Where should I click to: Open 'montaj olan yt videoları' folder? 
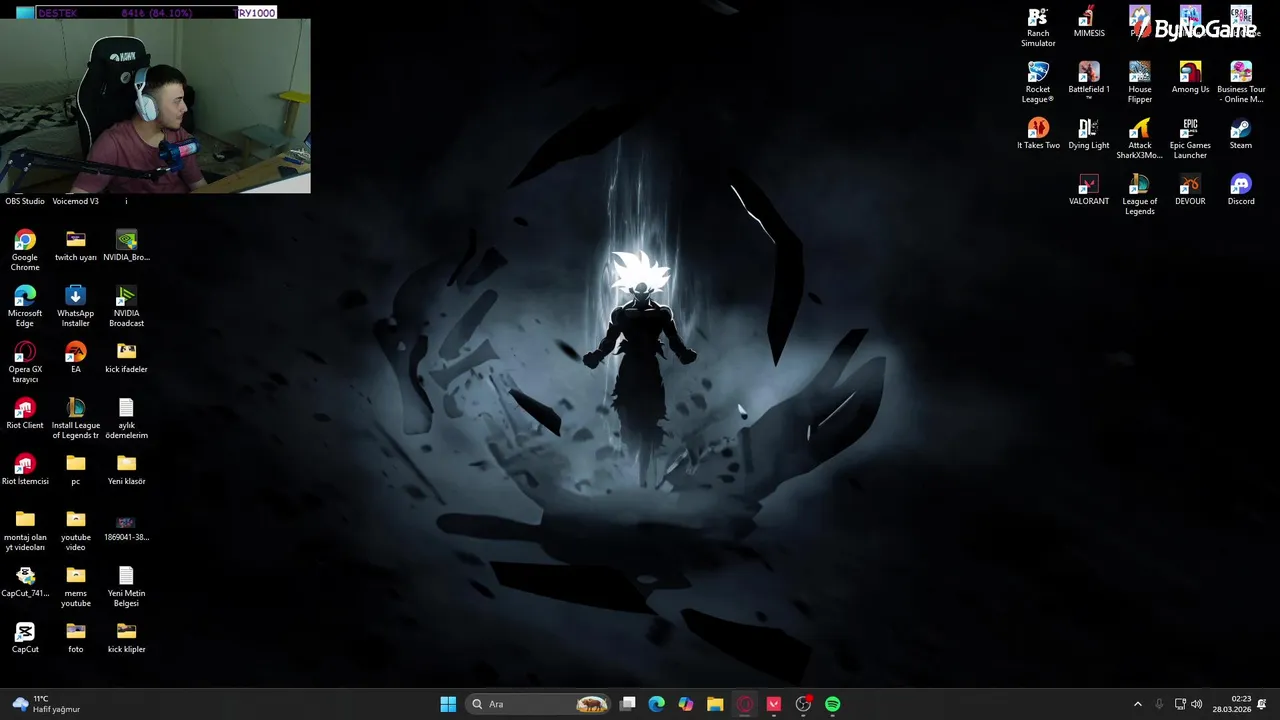pos(25,529)
